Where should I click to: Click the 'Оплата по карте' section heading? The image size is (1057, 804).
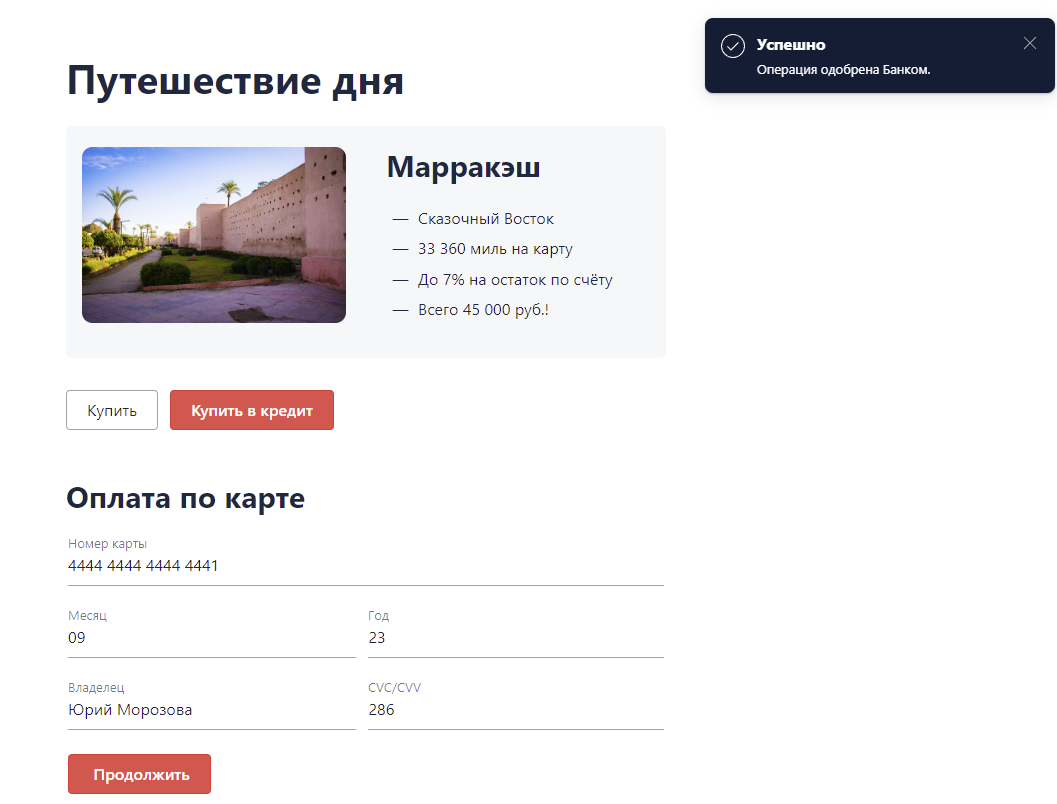(x=185, y=497)
